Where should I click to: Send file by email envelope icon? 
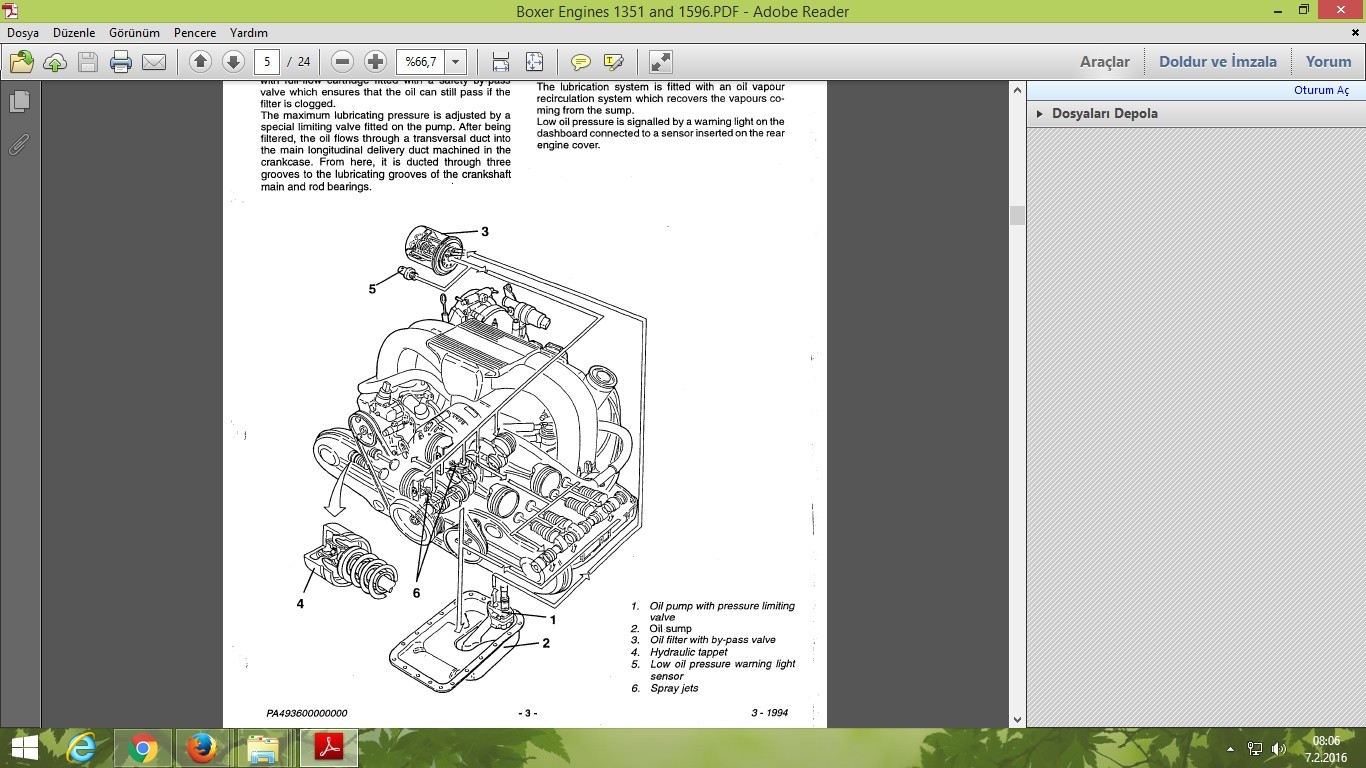pos(154,62)
